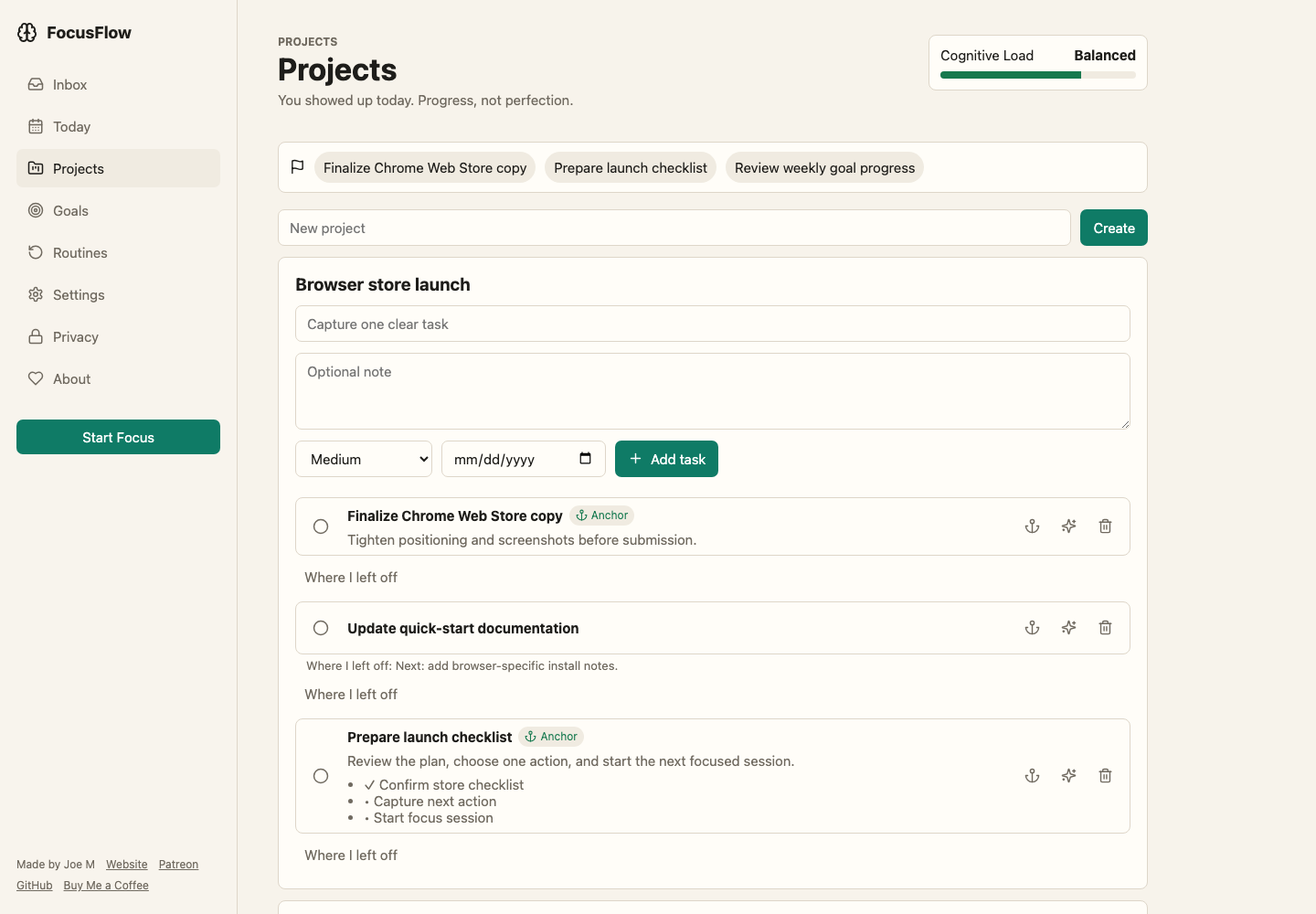1316x914 pixels.
Task: Select the Review weekly goal progress chip
Action: click(824, 167)
